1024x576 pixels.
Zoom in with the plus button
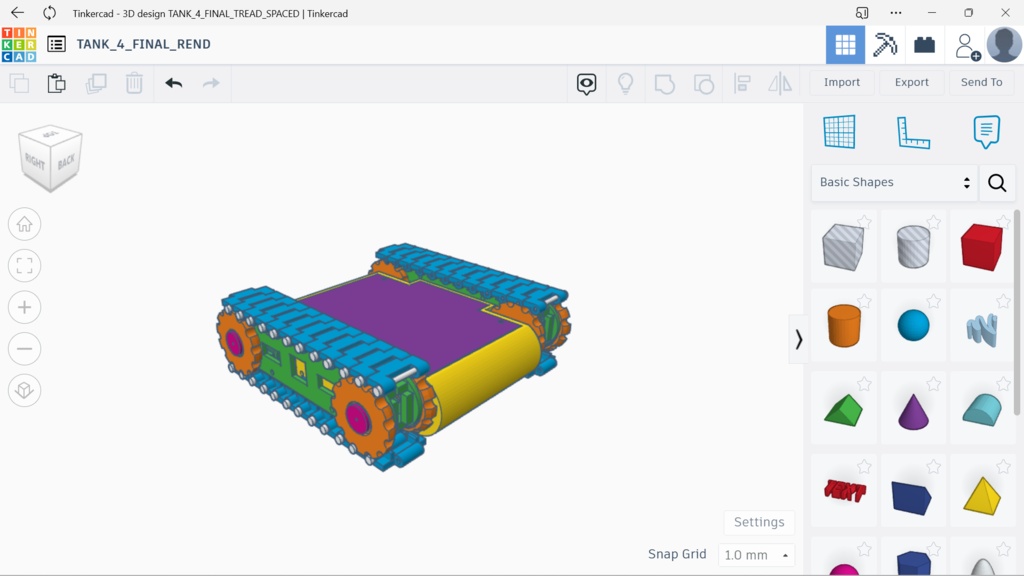click(x=24, y=307)
